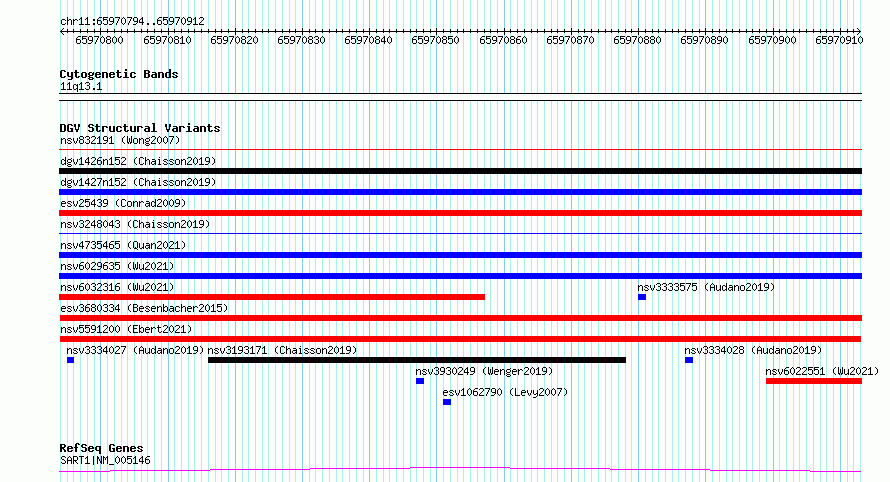Image resolution: width=890 pixels, height=482 pixels.
Task: Select the esv25439 (Conrad2009) label
Action: coord(123,203)
